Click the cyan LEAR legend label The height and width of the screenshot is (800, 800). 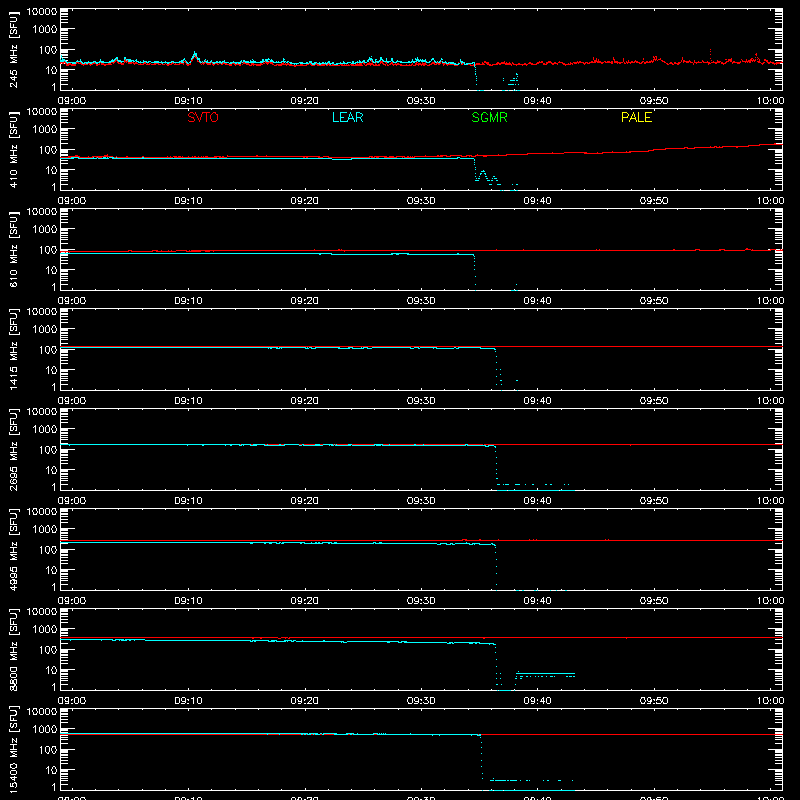coord(347,117)
